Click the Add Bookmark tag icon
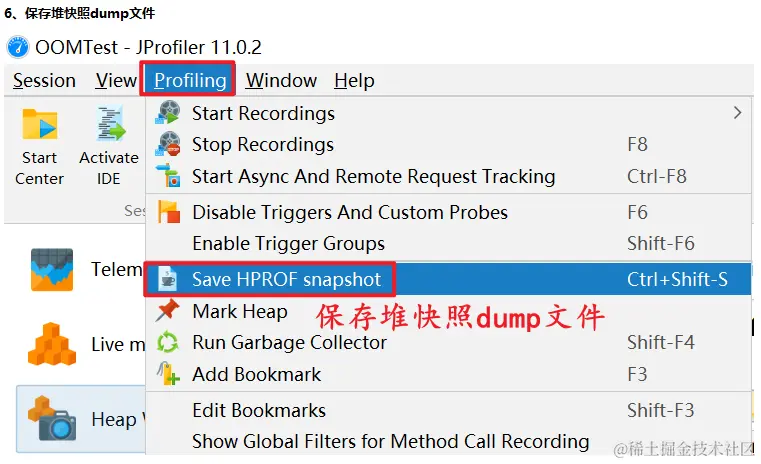Image resolution: width=761 pixels, height=464 pixels. coord(168,374)
